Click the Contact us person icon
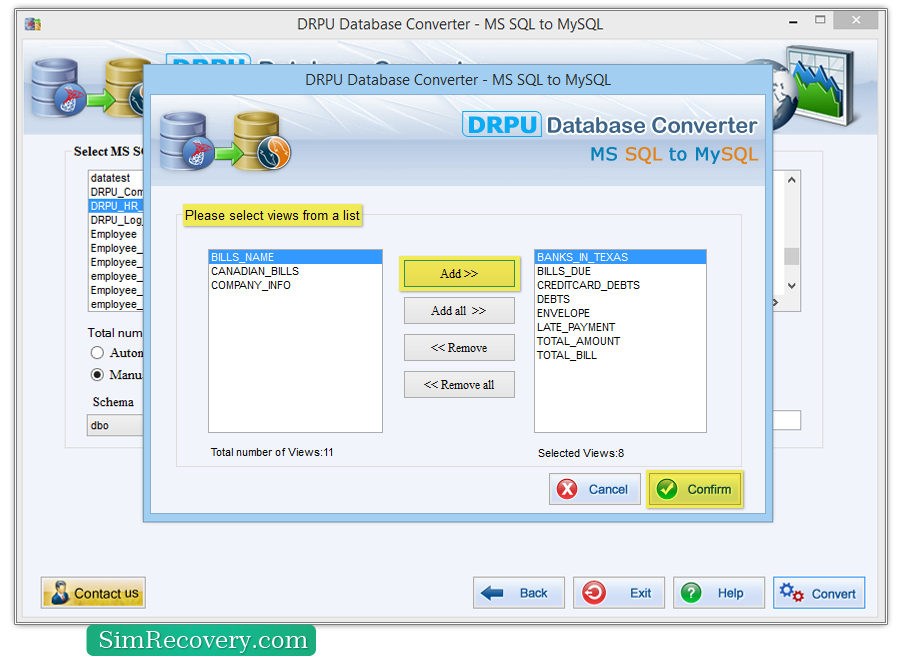The width and height of the screenshot is (900, 658). pos(59,593)
